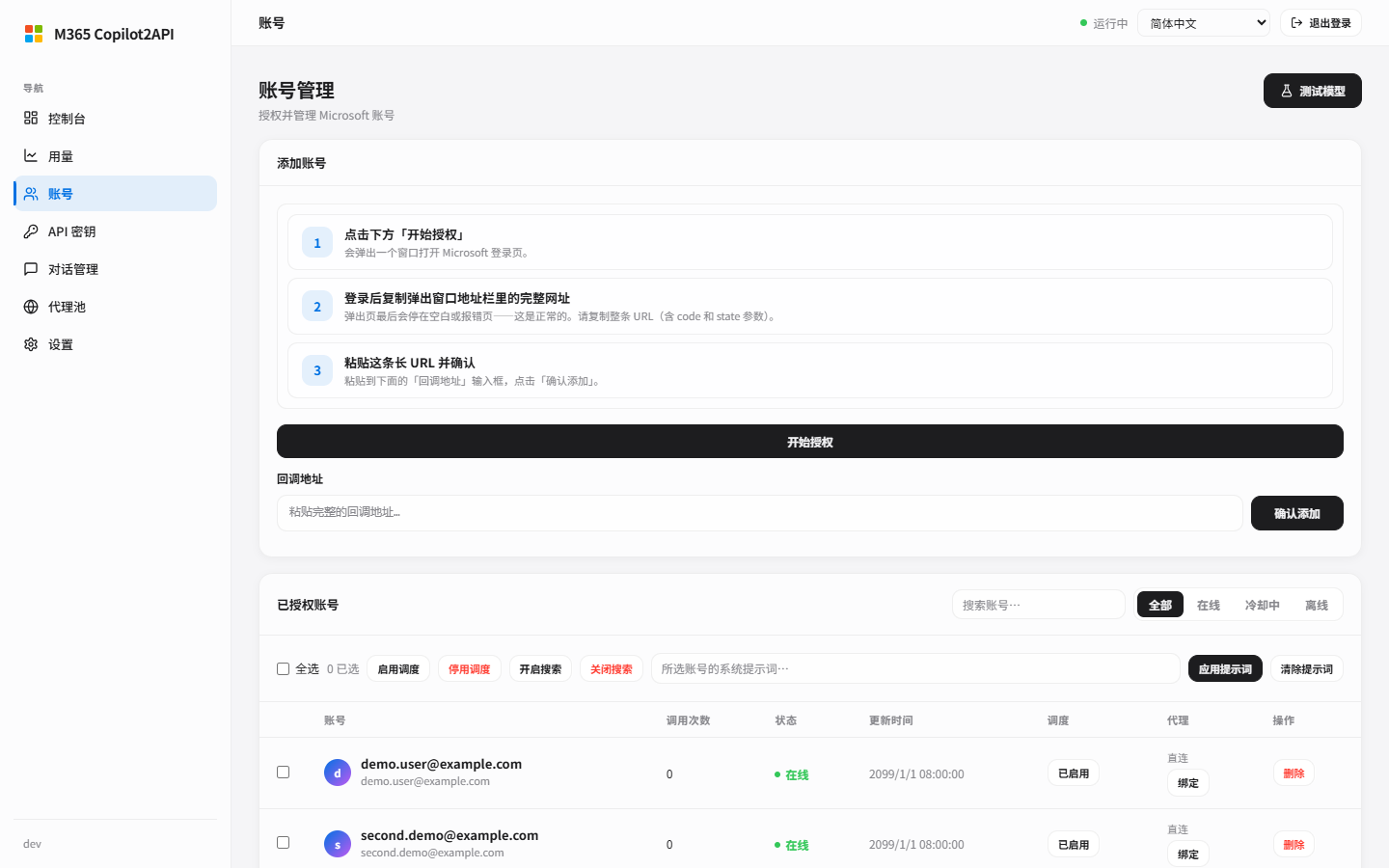Click the flask icon on 测试模型 button
Screen dimensions: 1389x868
(1287, 91)
